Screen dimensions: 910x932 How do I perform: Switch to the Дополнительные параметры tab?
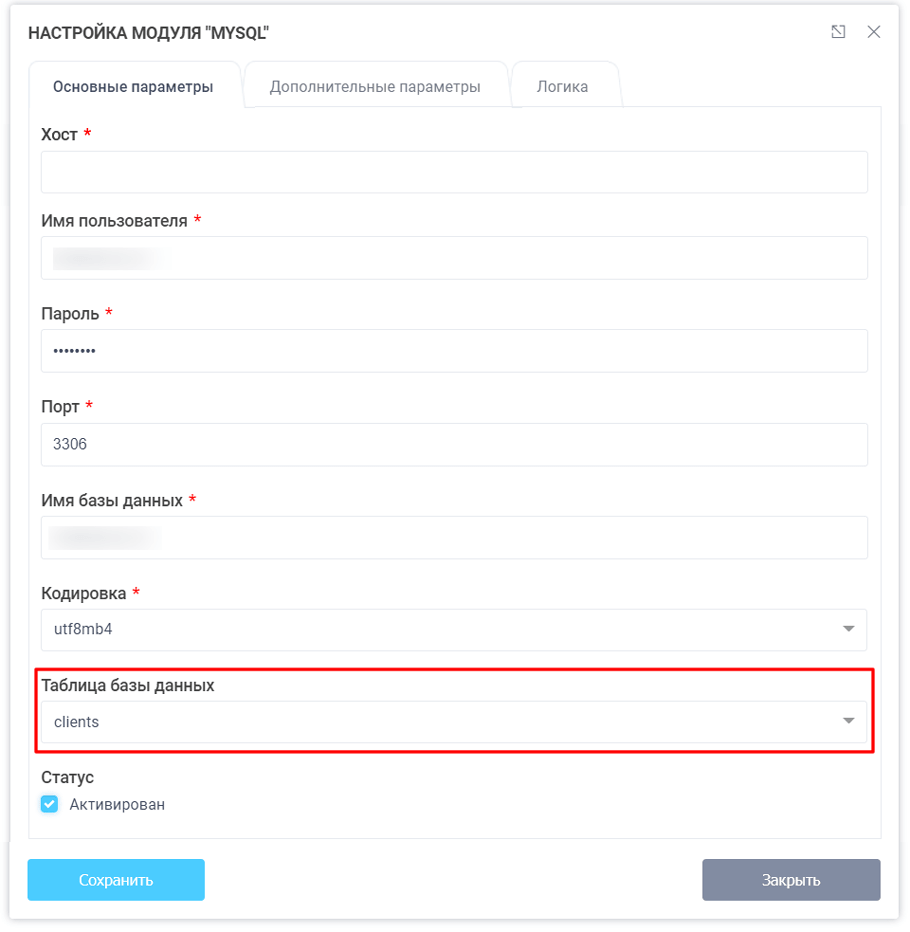(x=376, y=86)
